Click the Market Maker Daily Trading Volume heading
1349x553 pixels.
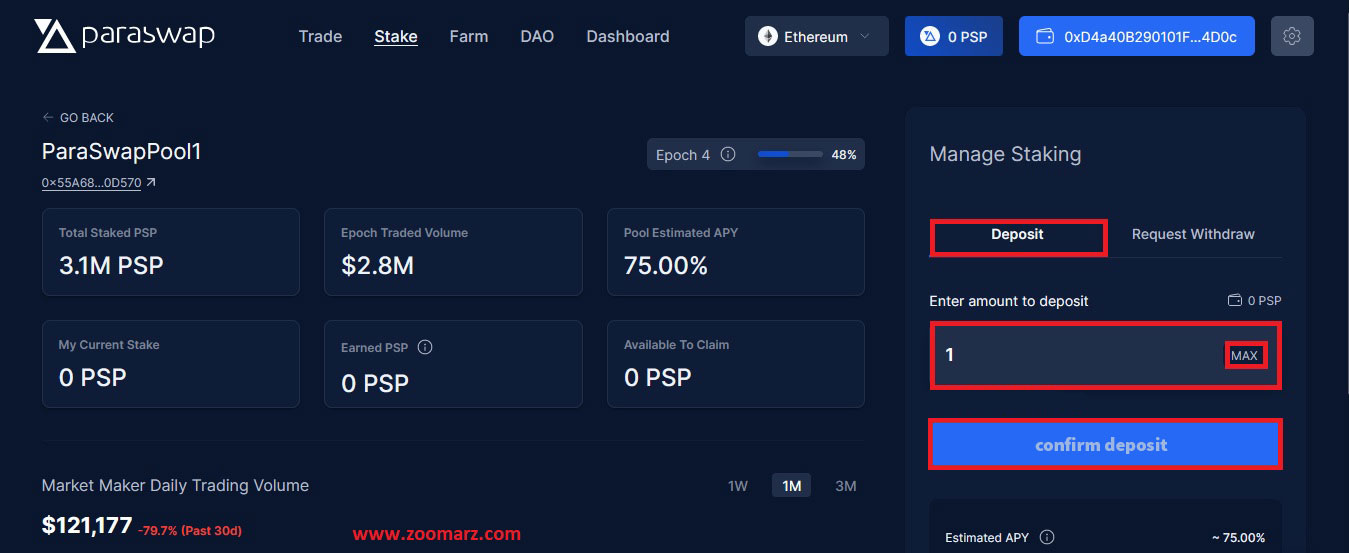(x=175, y=485)
